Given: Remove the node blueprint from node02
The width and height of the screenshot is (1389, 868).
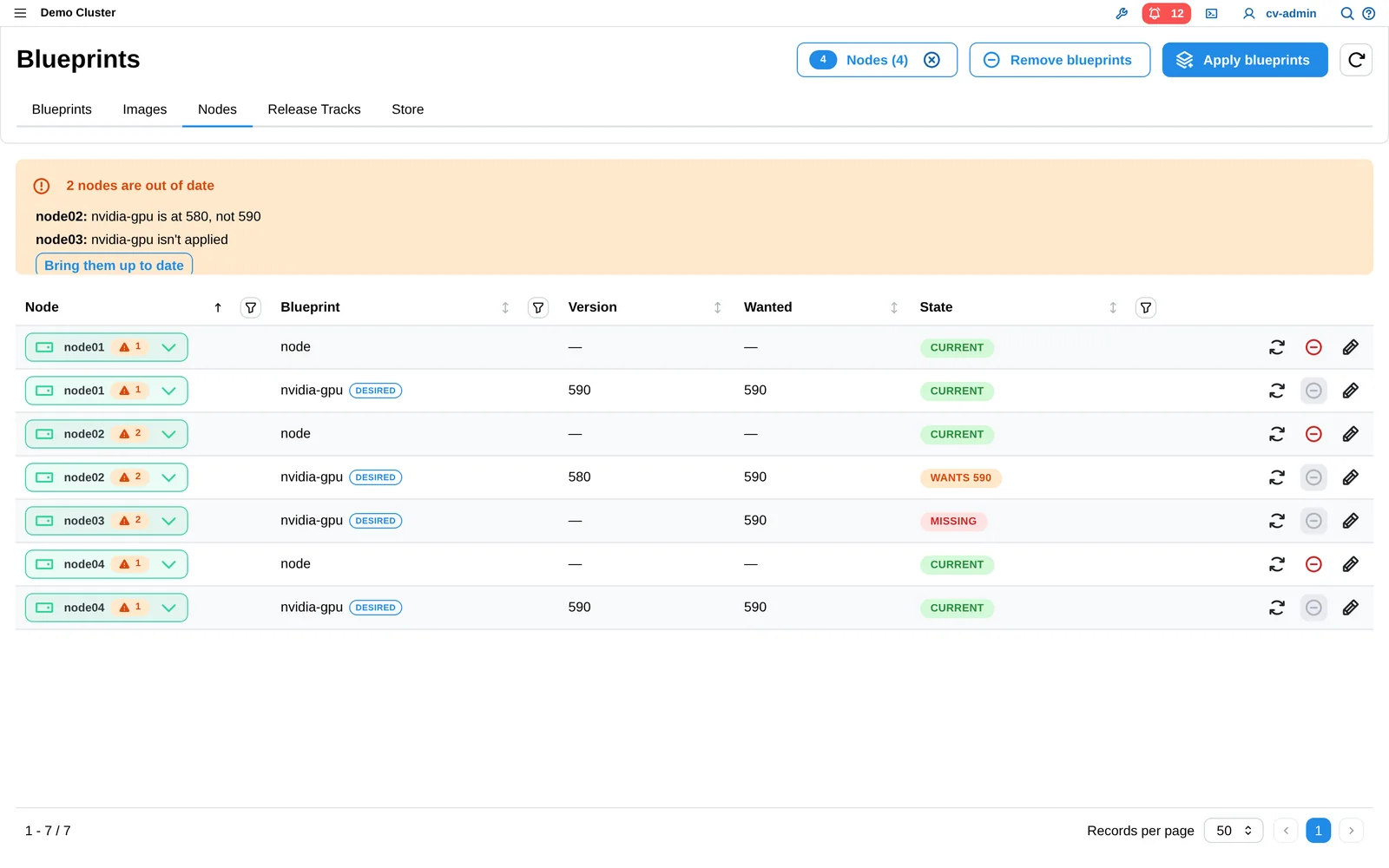Looking at the screenshot, I should [1314, 434].
